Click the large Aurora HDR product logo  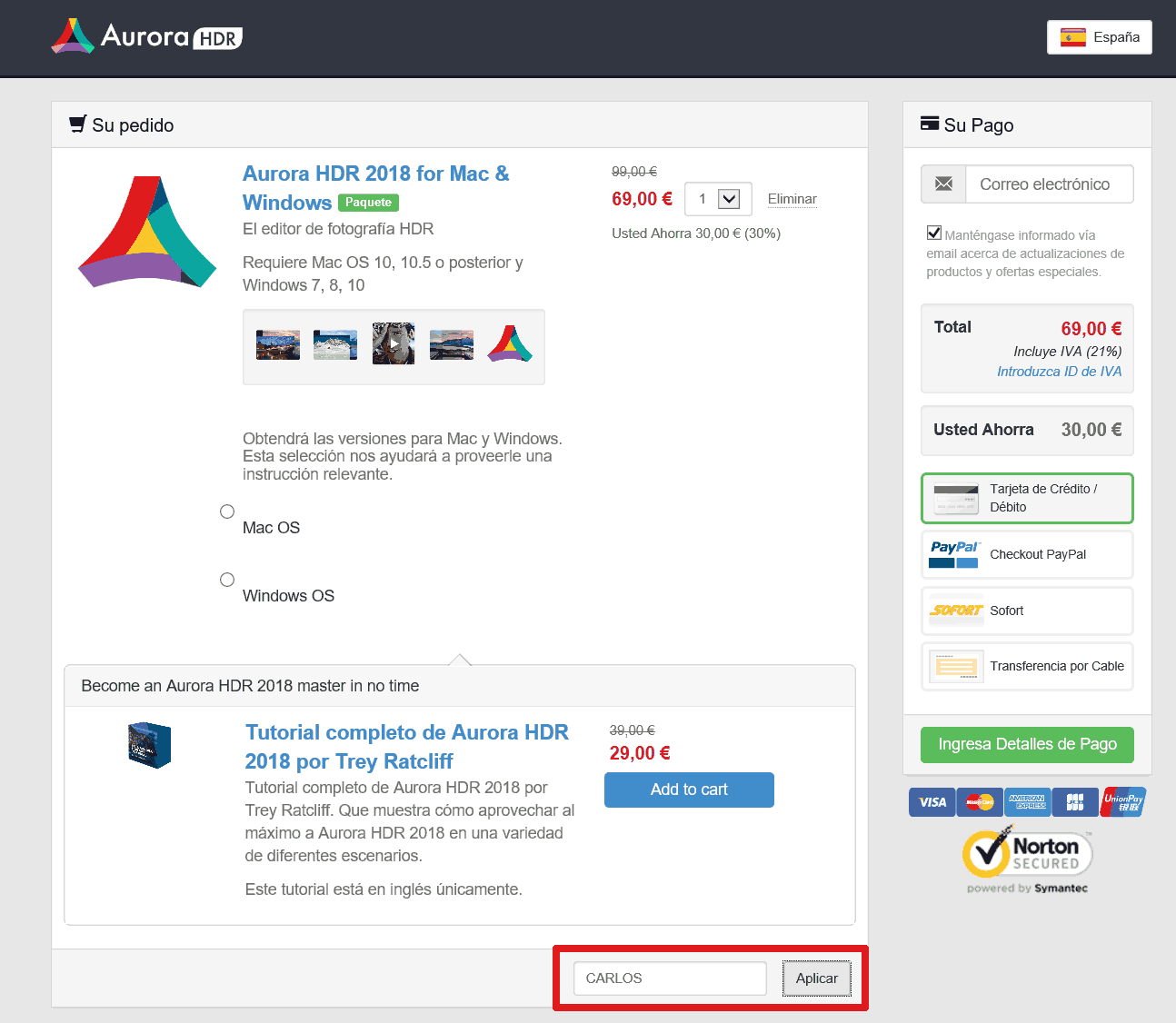[147, 232]
